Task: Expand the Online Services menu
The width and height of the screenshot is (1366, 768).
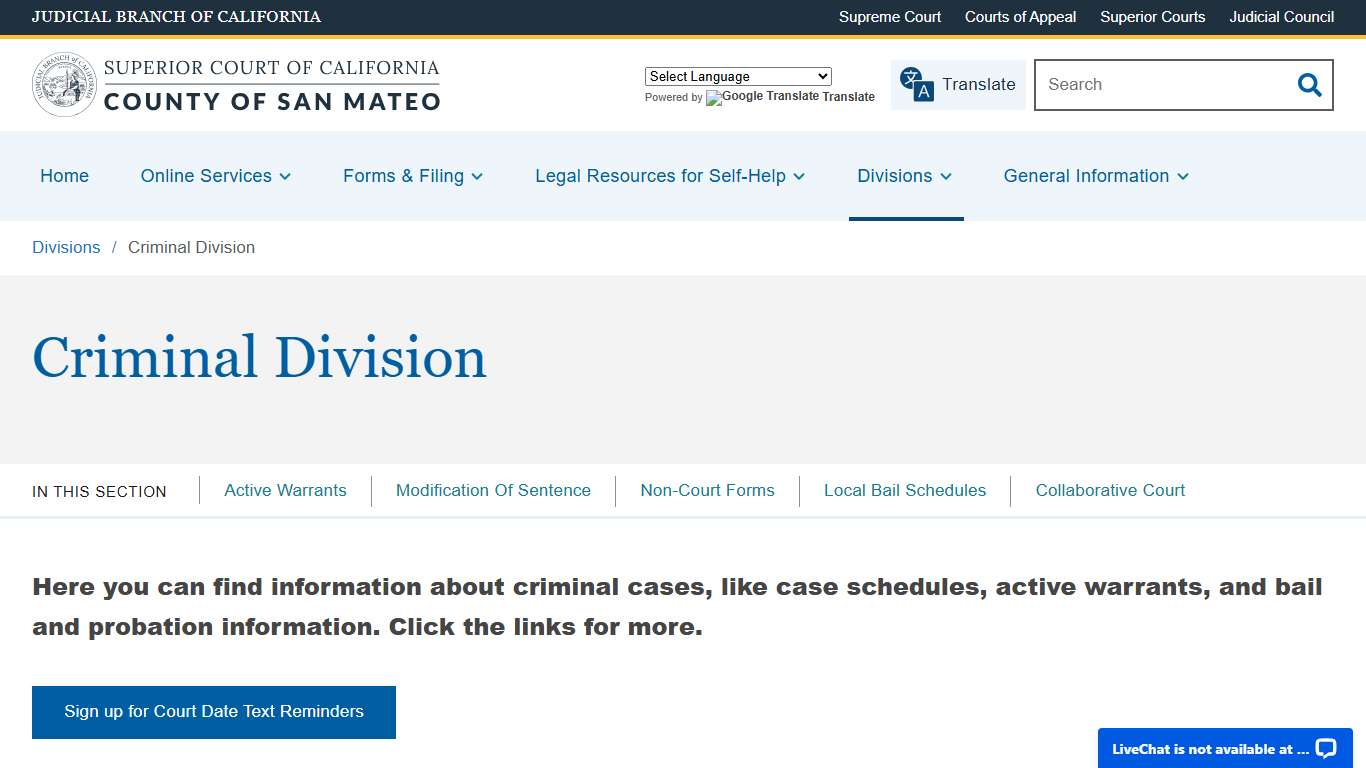Action: (x=215, y=176)
